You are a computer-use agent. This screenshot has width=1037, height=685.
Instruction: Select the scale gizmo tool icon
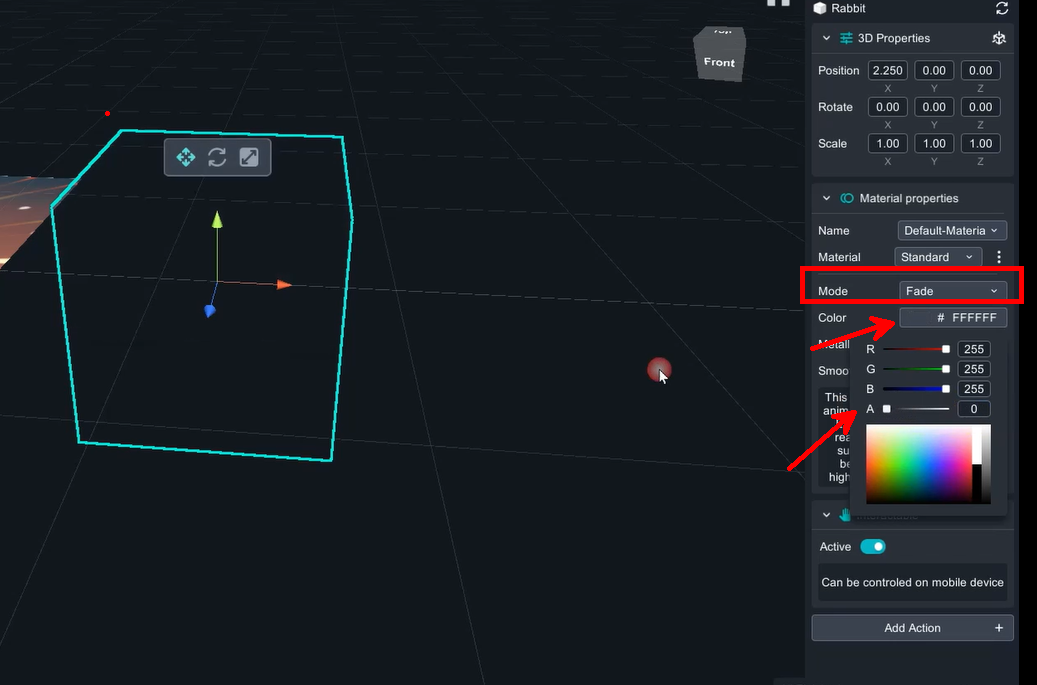pyautogui.click(x=249, y=157)
